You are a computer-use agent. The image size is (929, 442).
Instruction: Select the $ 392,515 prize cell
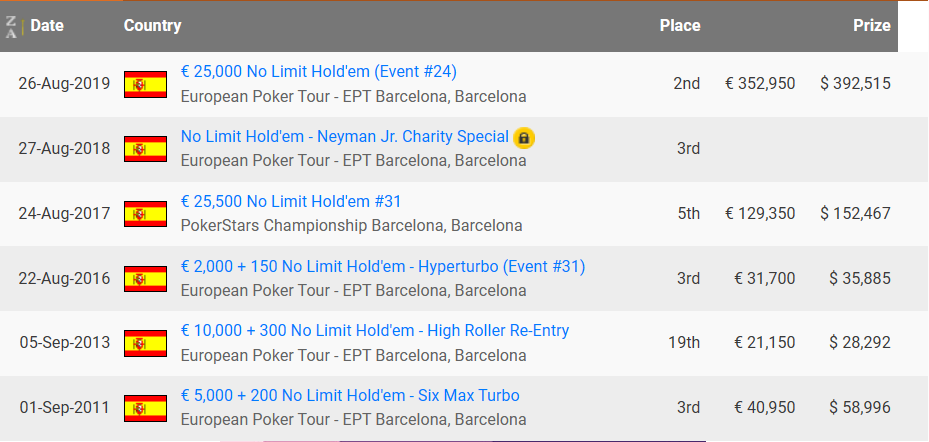coord(855,84)
